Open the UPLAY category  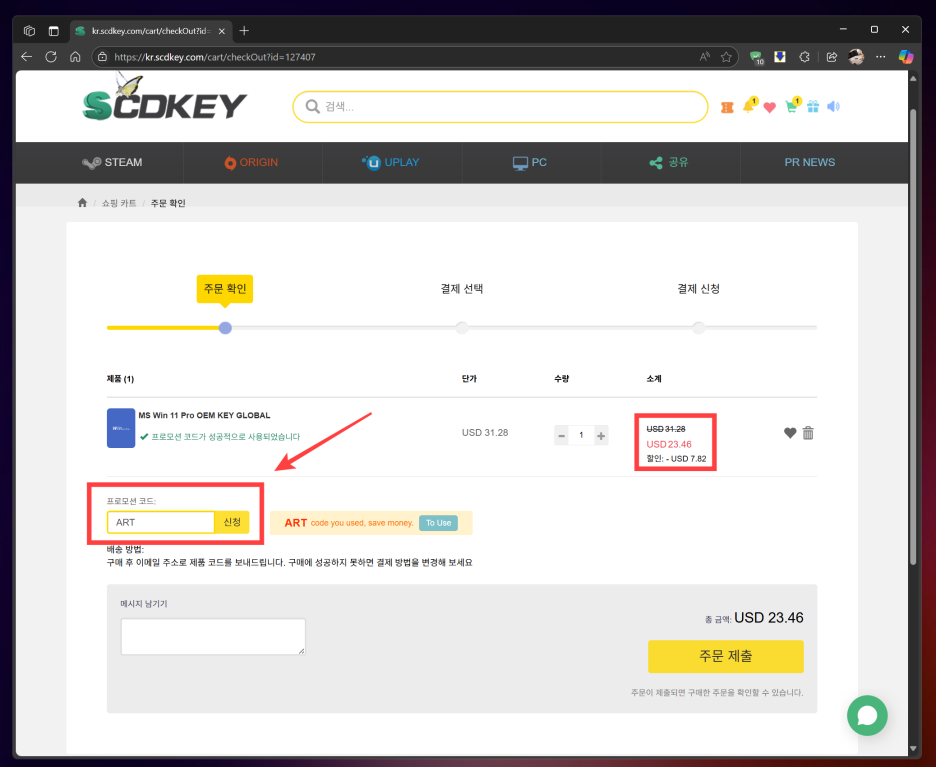coord(390,162)
